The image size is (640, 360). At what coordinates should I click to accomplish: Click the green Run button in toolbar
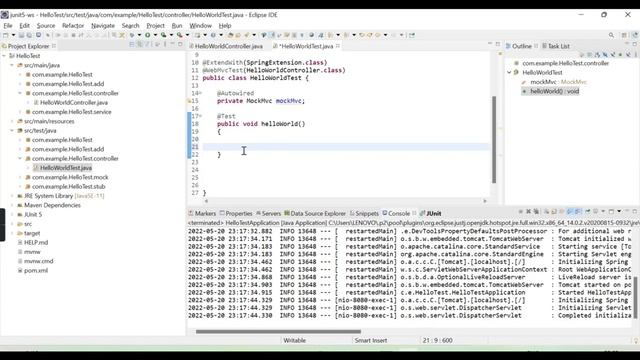(147, 35)
